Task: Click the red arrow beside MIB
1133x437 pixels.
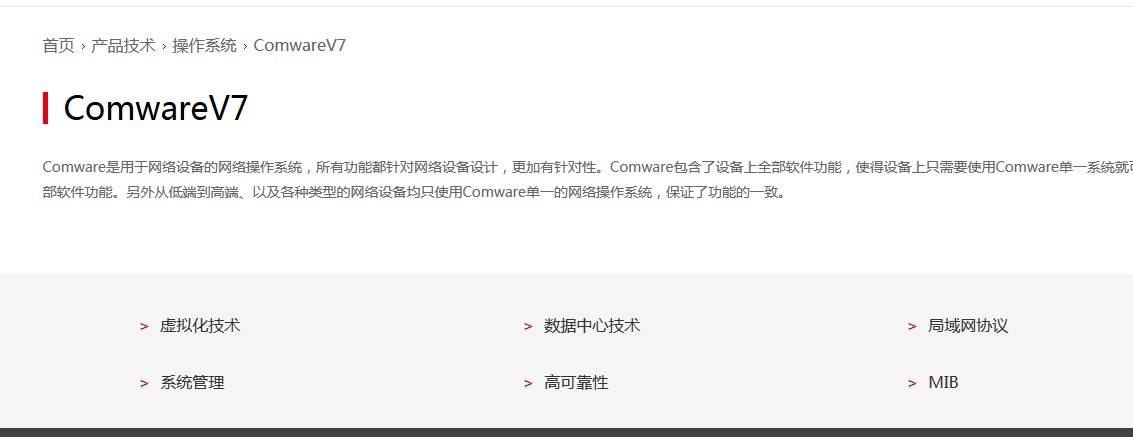Action: coord(912,384)
